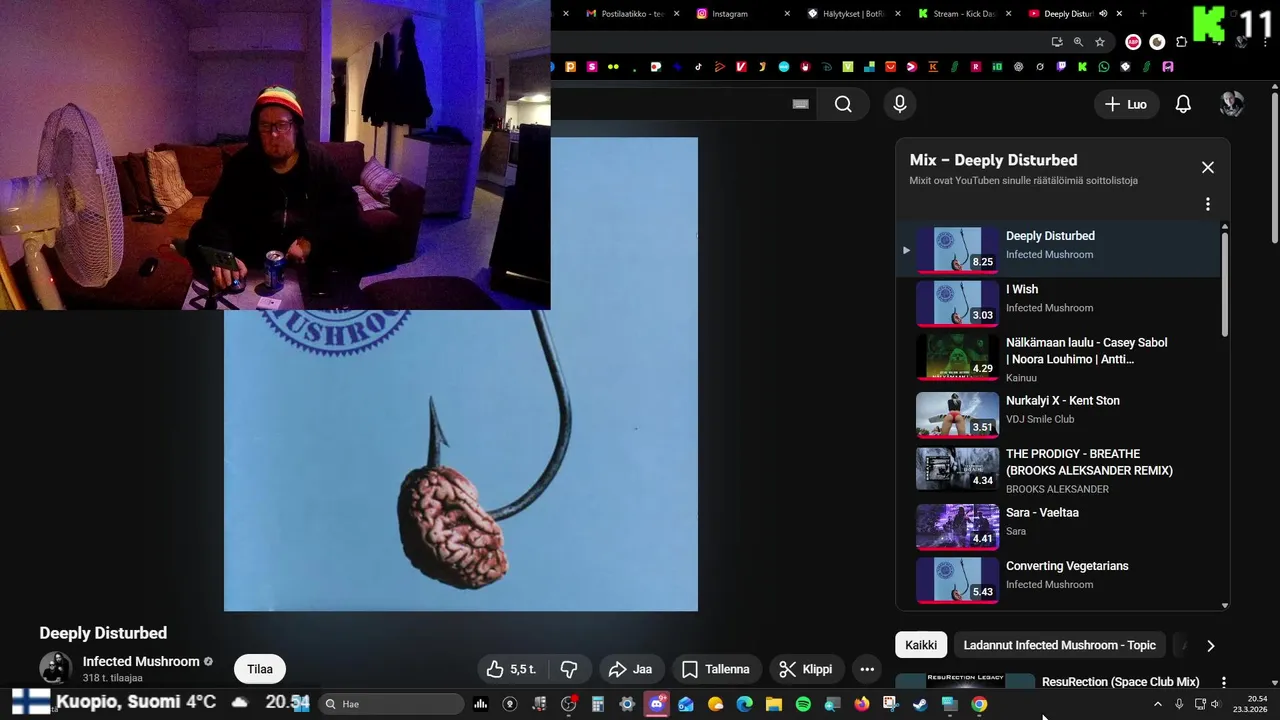Open the WhatsApp bookmark icon

click(1104, 67)
